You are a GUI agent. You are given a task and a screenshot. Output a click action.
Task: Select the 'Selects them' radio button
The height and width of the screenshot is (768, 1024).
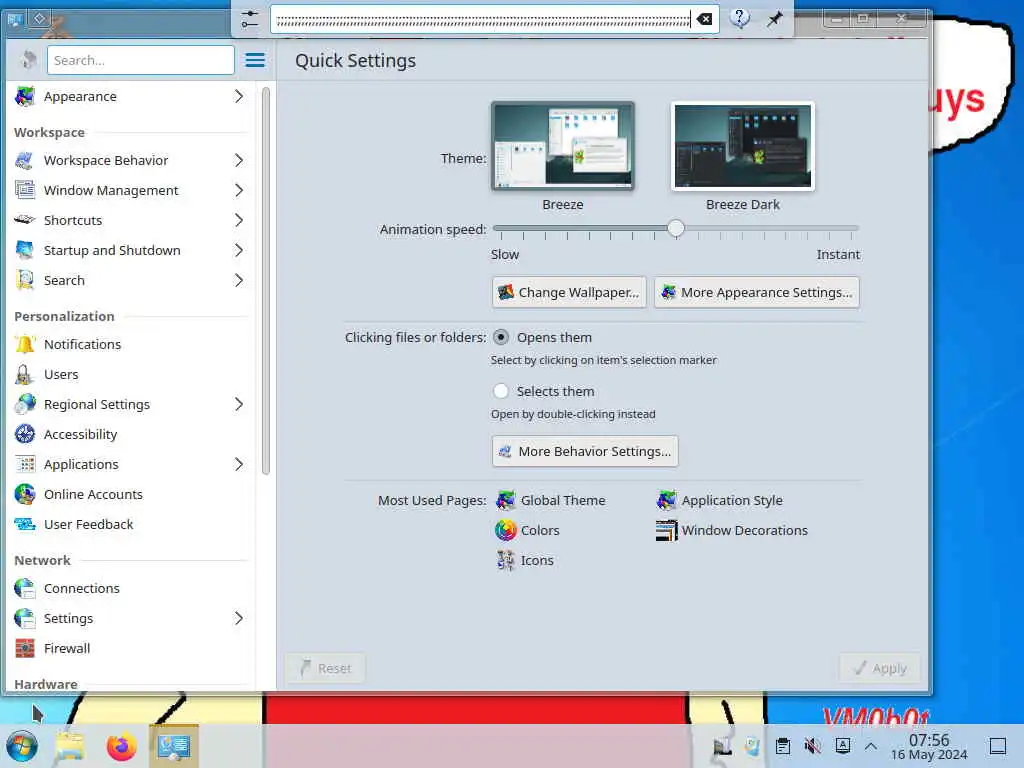501,391
